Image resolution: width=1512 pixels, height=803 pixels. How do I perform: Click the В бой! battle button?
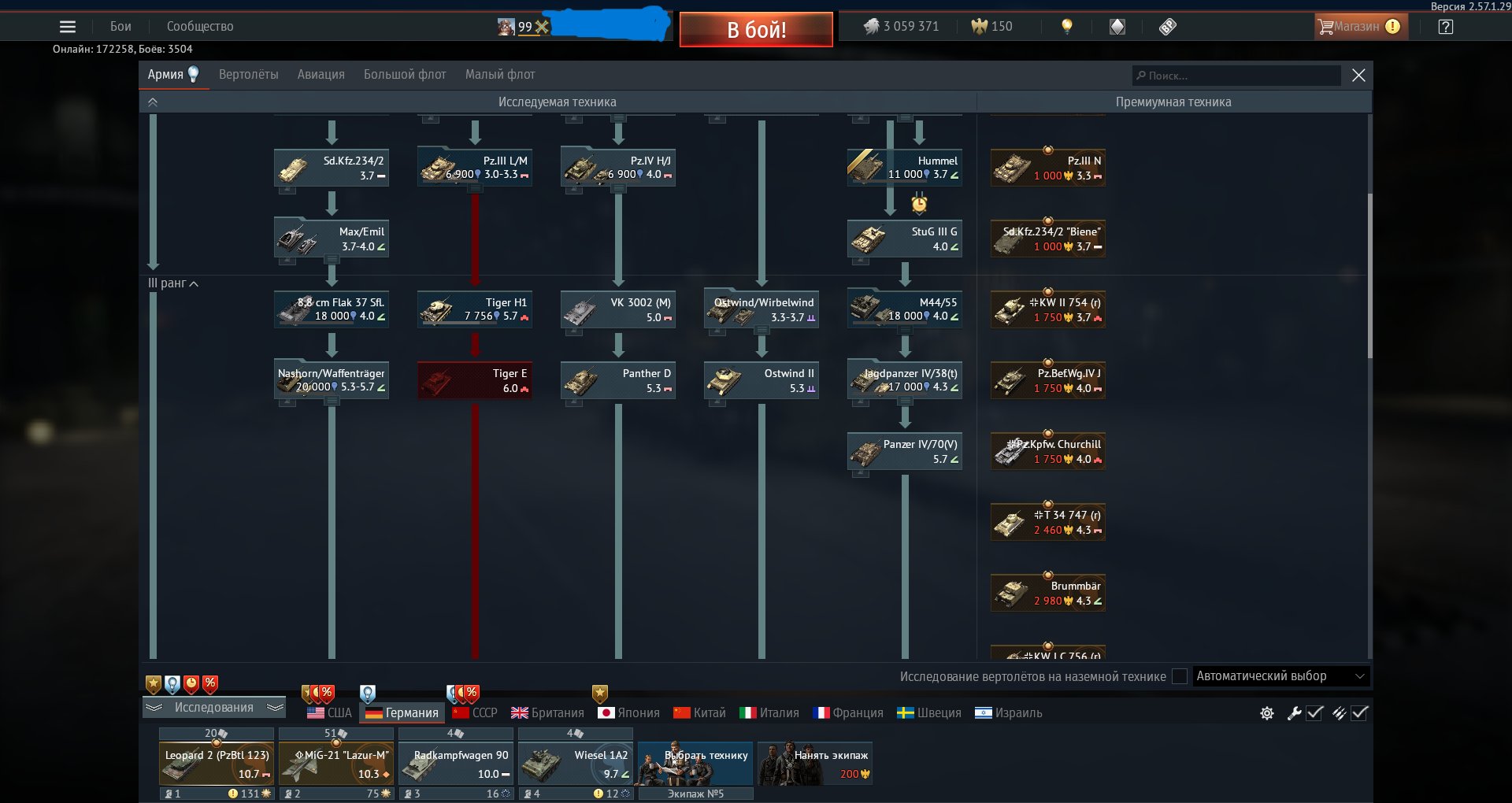point(756,30)
